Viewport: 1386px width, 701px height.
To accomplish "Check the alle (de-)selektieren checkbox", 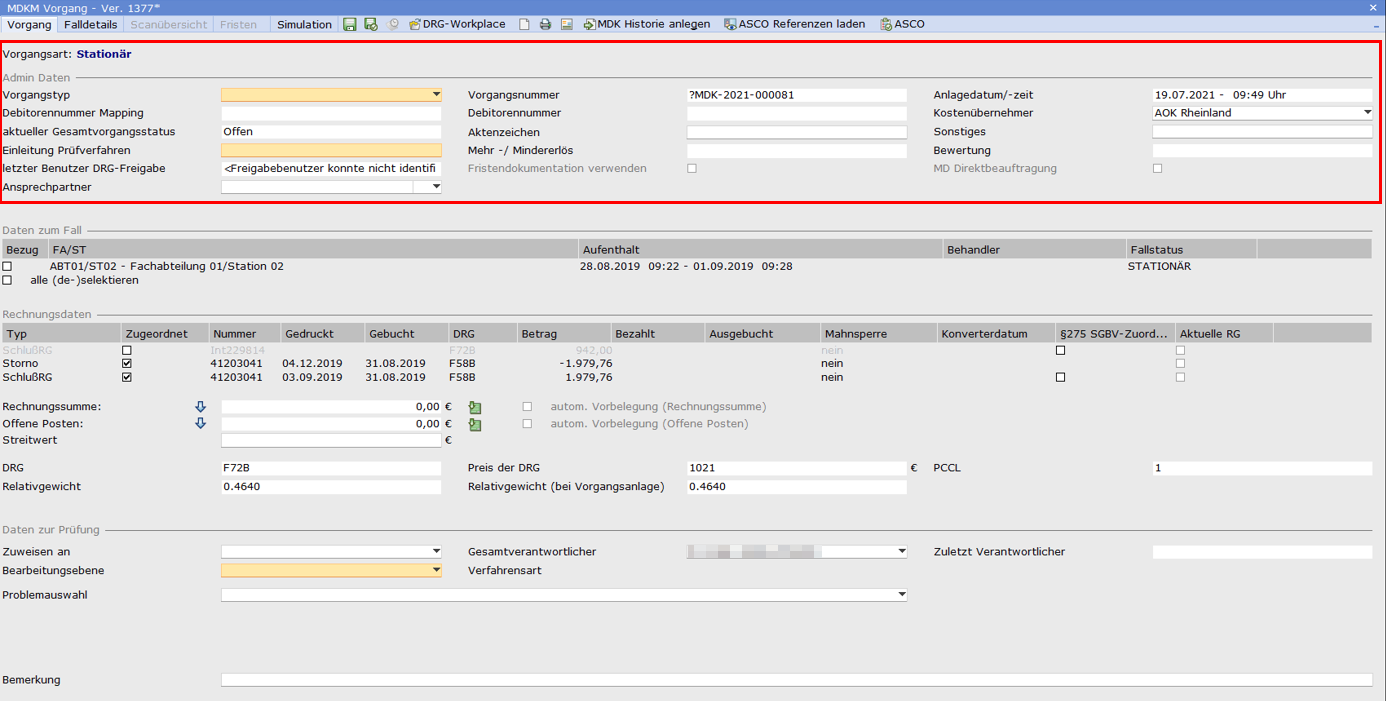I will 7,280.
